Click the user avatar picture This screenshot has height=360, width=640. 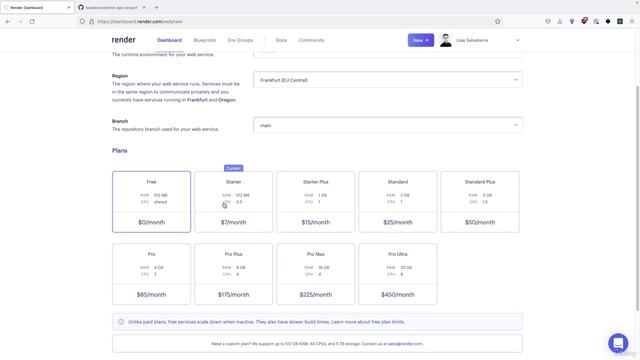(445, 40)
